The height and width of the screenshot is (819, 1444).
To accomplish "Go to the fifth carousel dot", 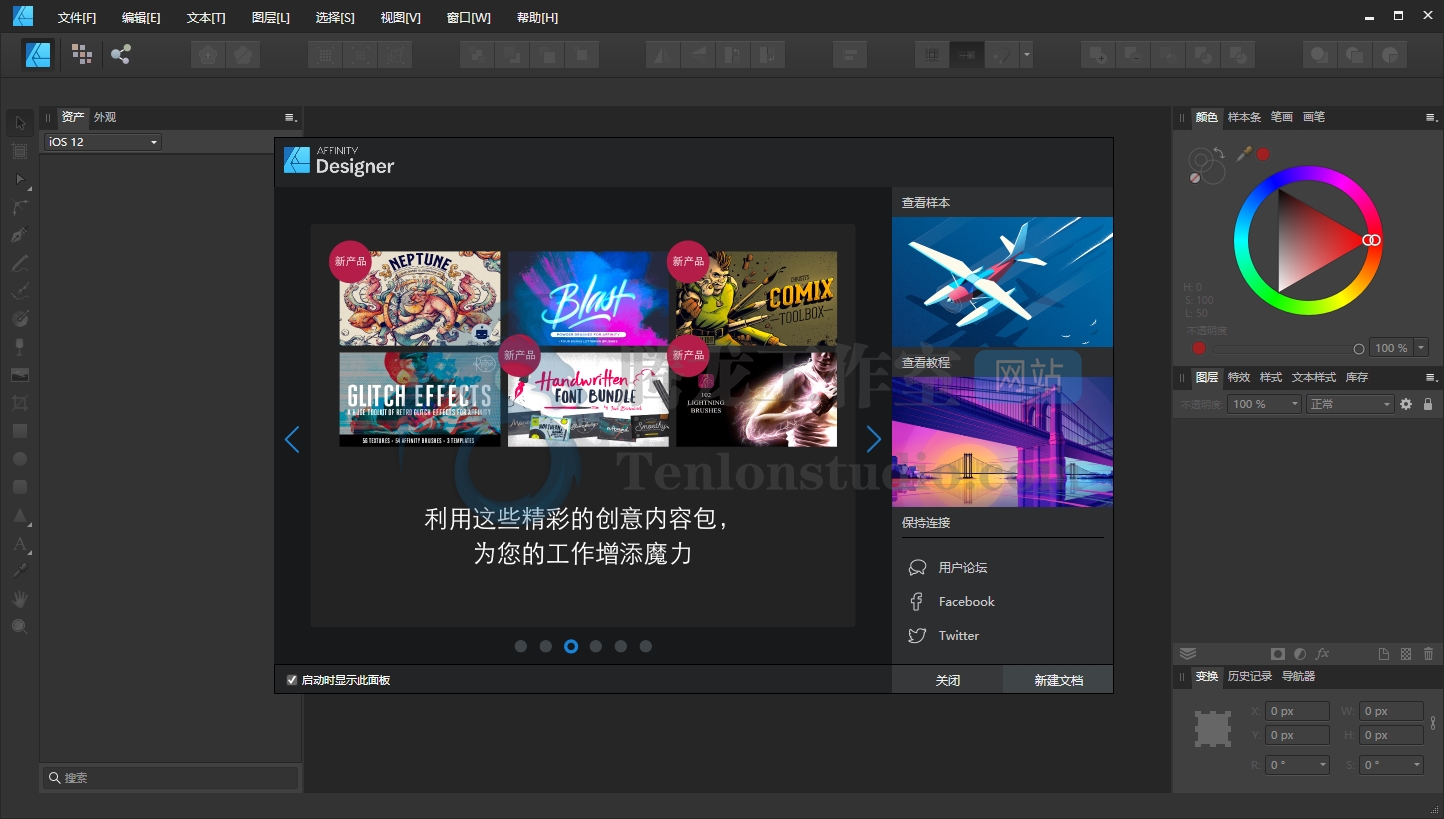I will coord(621,646).
